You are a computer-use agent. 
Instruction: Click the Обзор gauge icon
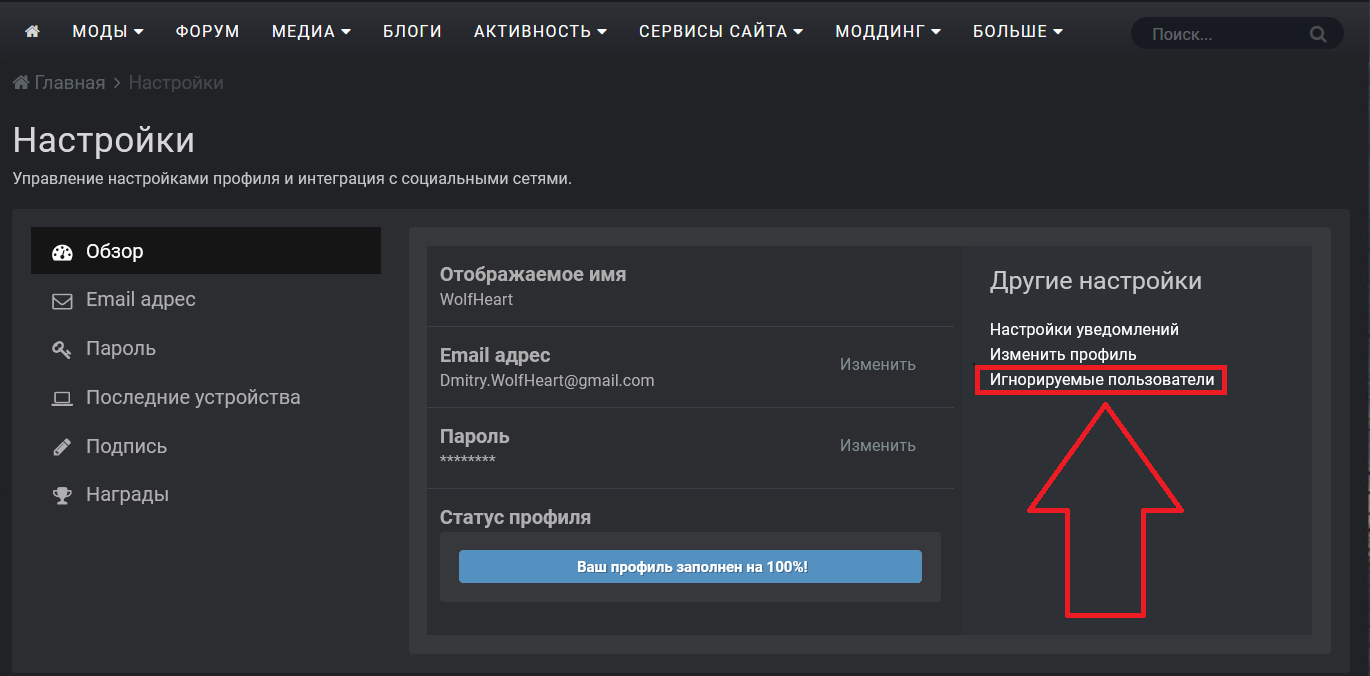coord(63,252)
